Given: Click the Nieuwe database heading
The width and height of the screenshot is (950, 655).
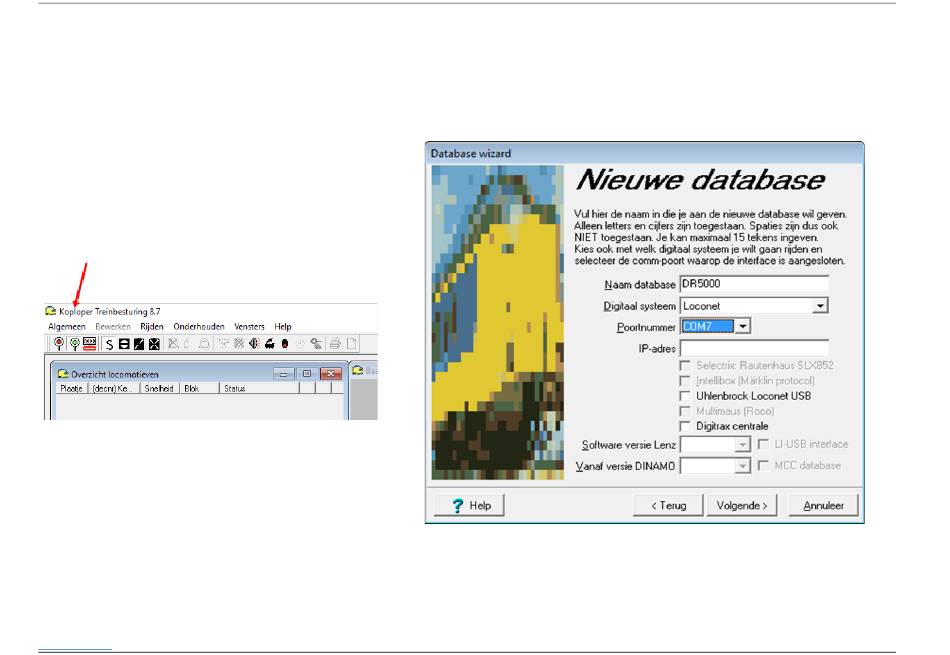Looking at the screenshot, I should coord(700,179).
